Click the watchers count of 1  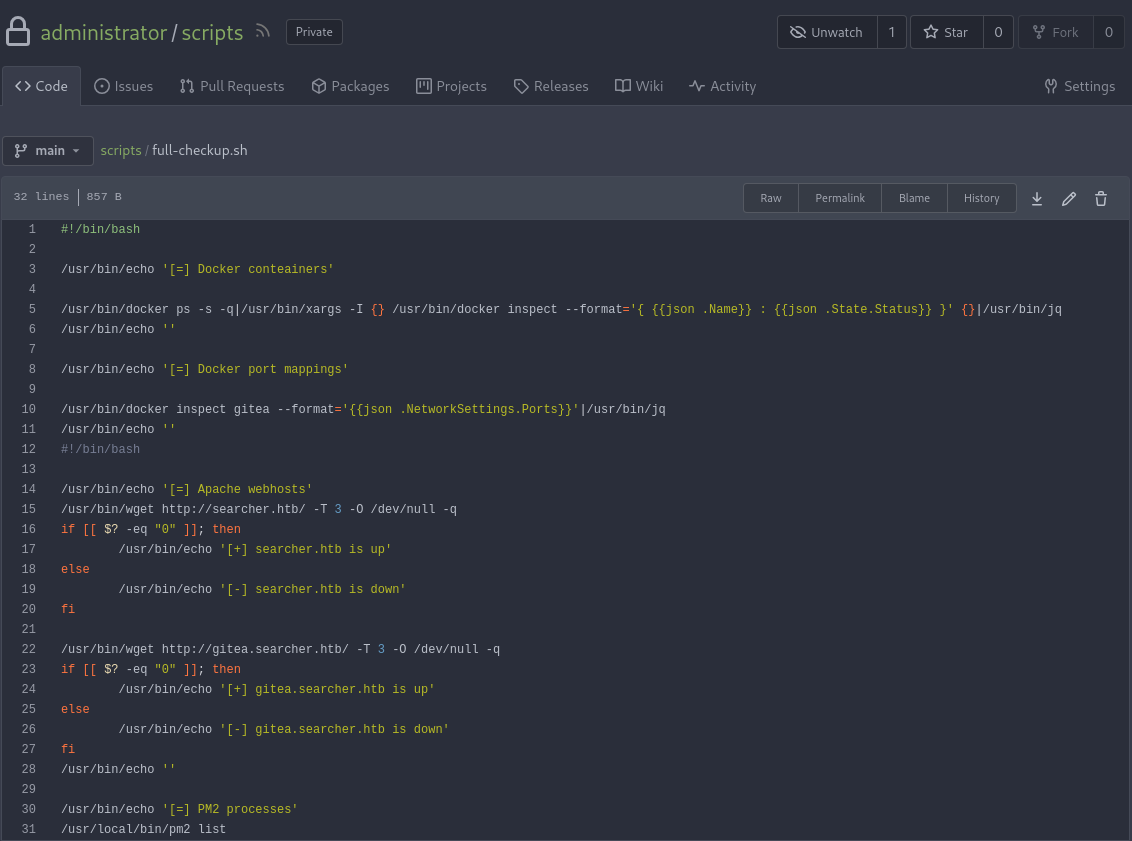point(892,32)
